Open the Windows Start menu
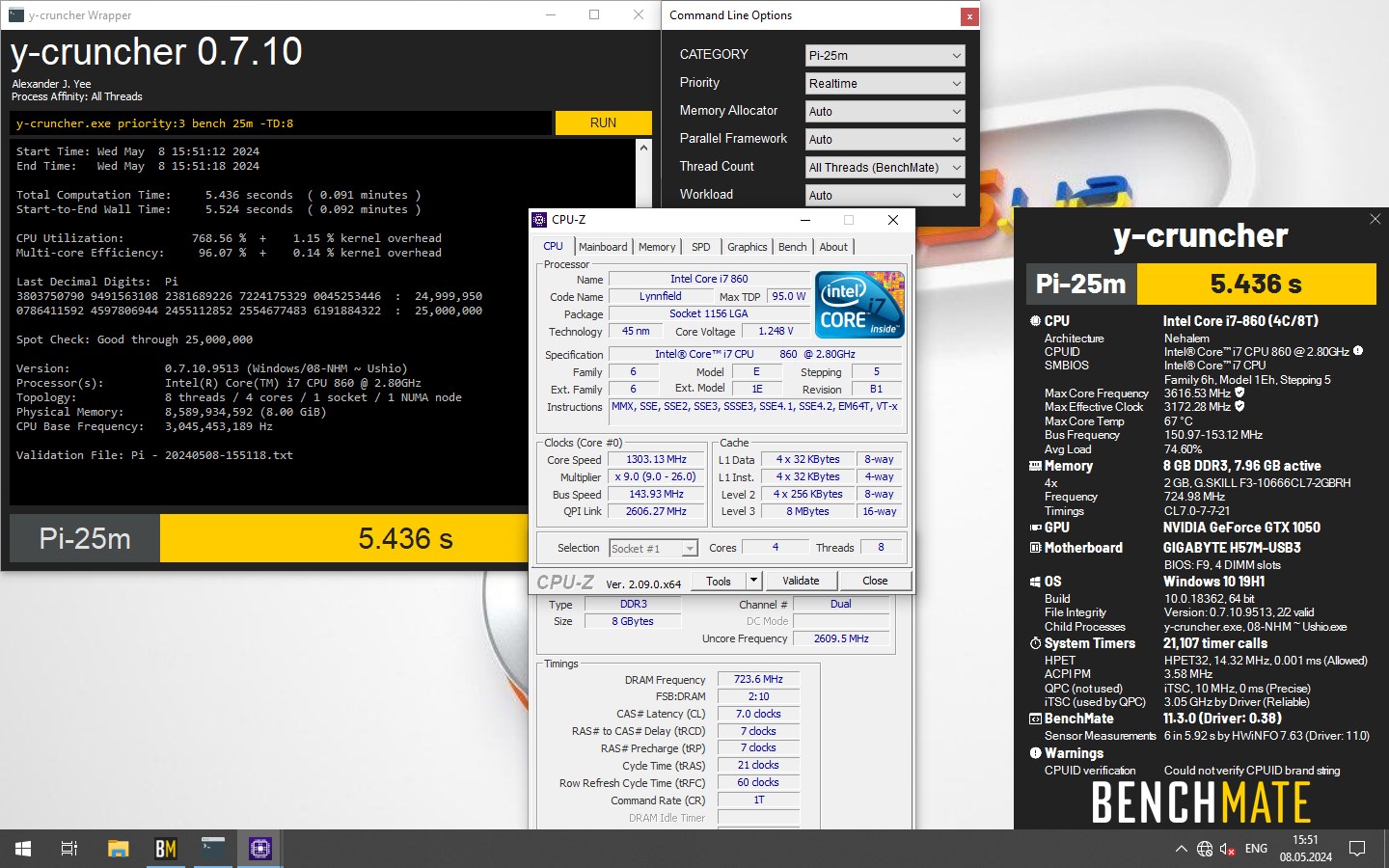 tap(23, 849)
